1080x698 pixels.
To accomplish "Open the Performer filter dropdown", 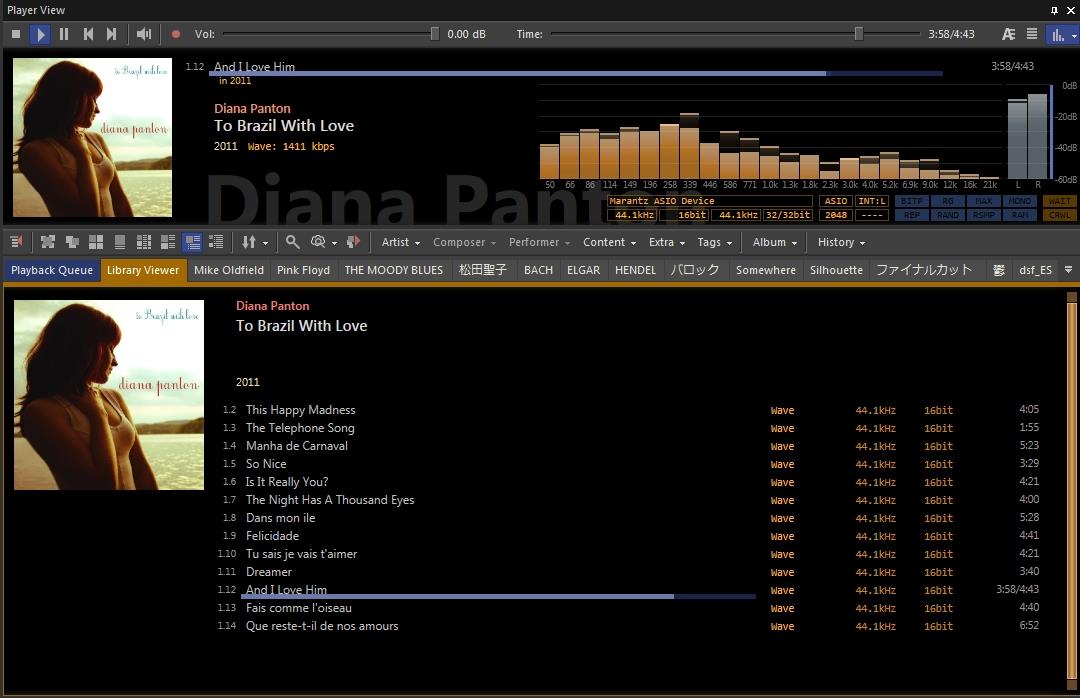I will (x=539, y=243).
